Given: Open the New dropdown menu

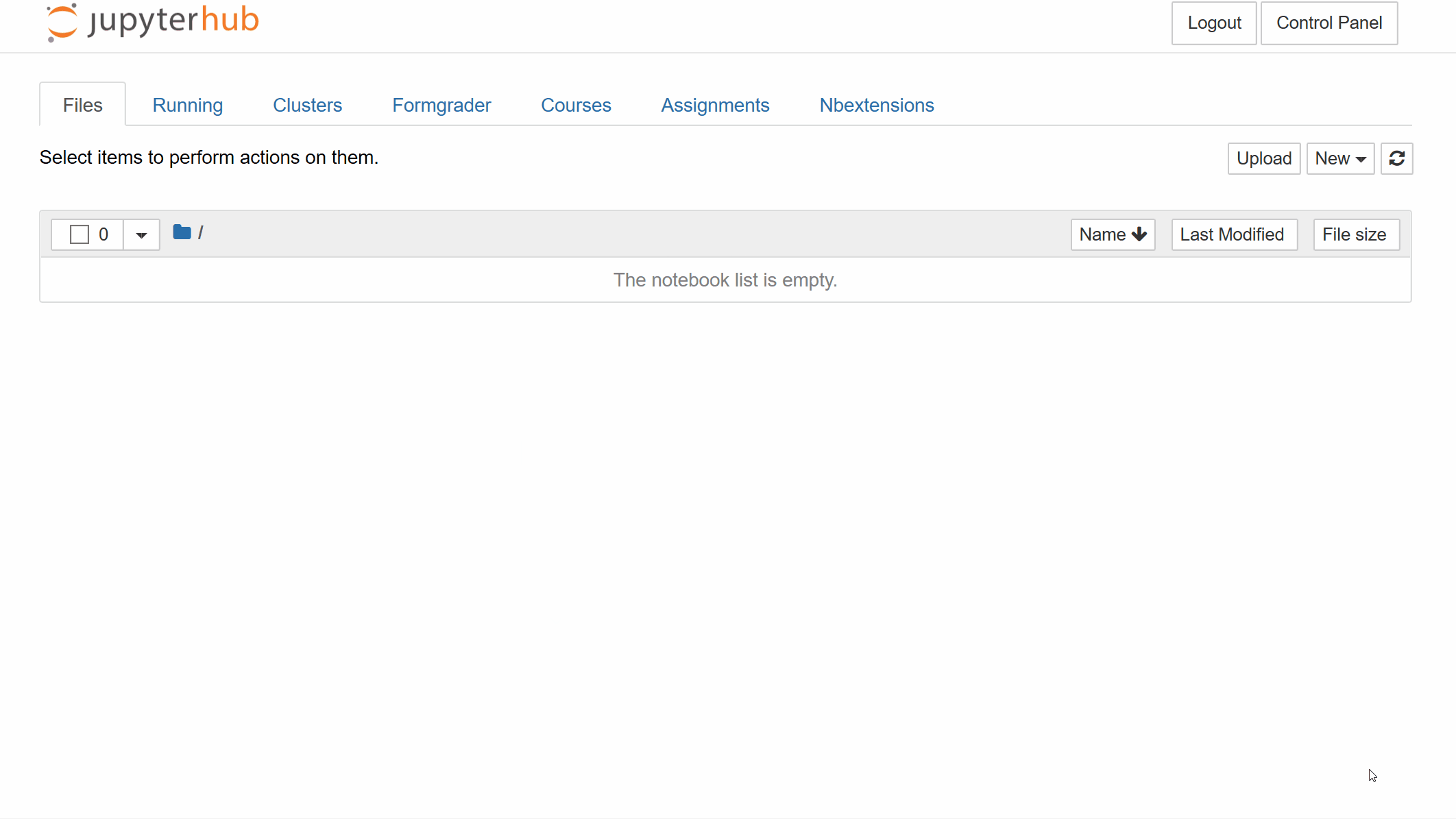Looking at the screenshot, I should (x=1340, y=158).
